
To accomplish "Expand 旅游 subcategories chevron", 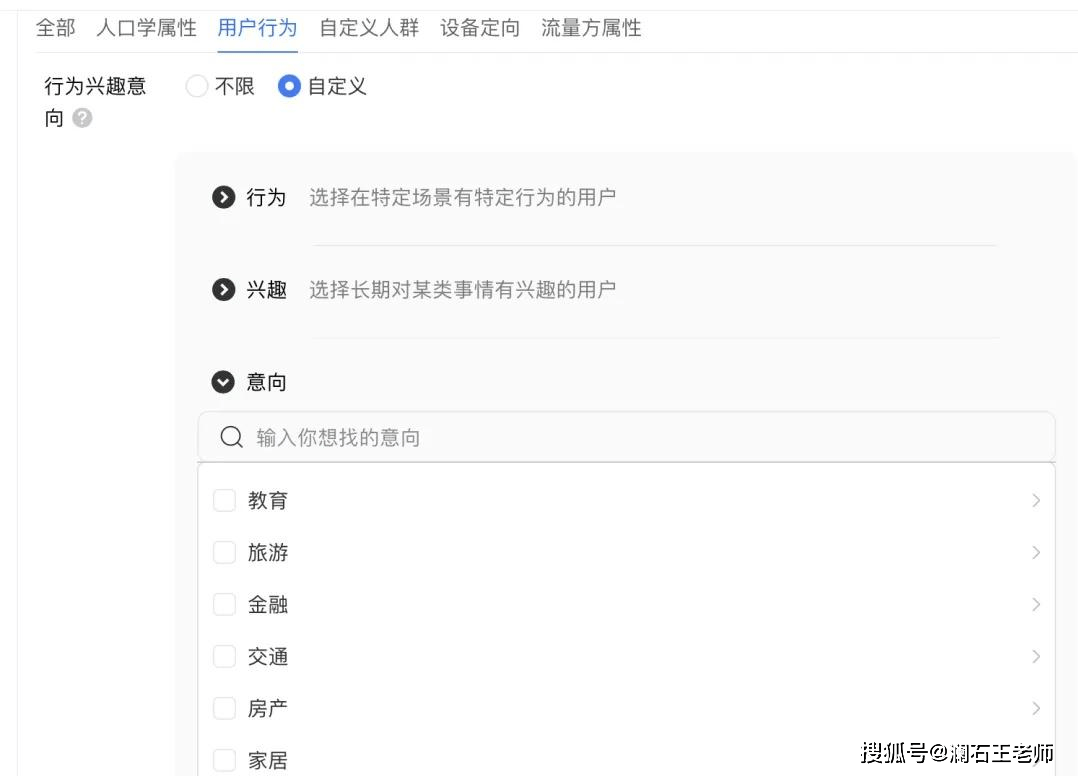I will (1036, 553).
